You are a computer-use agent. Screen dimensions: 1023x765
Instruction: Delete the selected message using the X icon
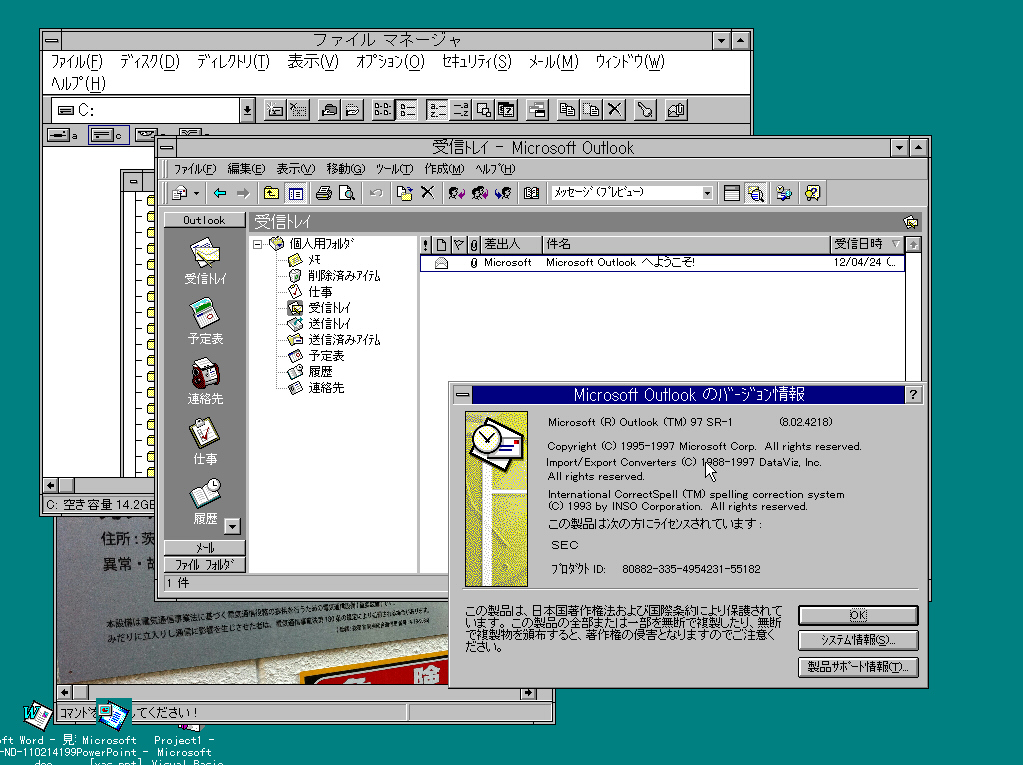point(427,192)
